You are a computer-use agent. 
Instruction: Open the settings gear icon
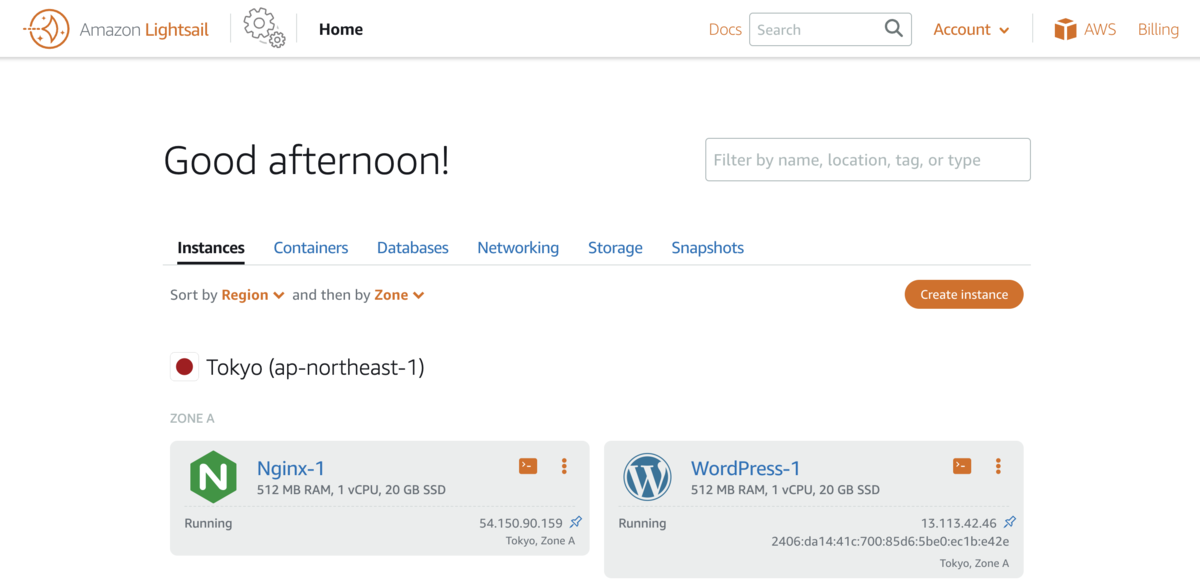point(264,28)
